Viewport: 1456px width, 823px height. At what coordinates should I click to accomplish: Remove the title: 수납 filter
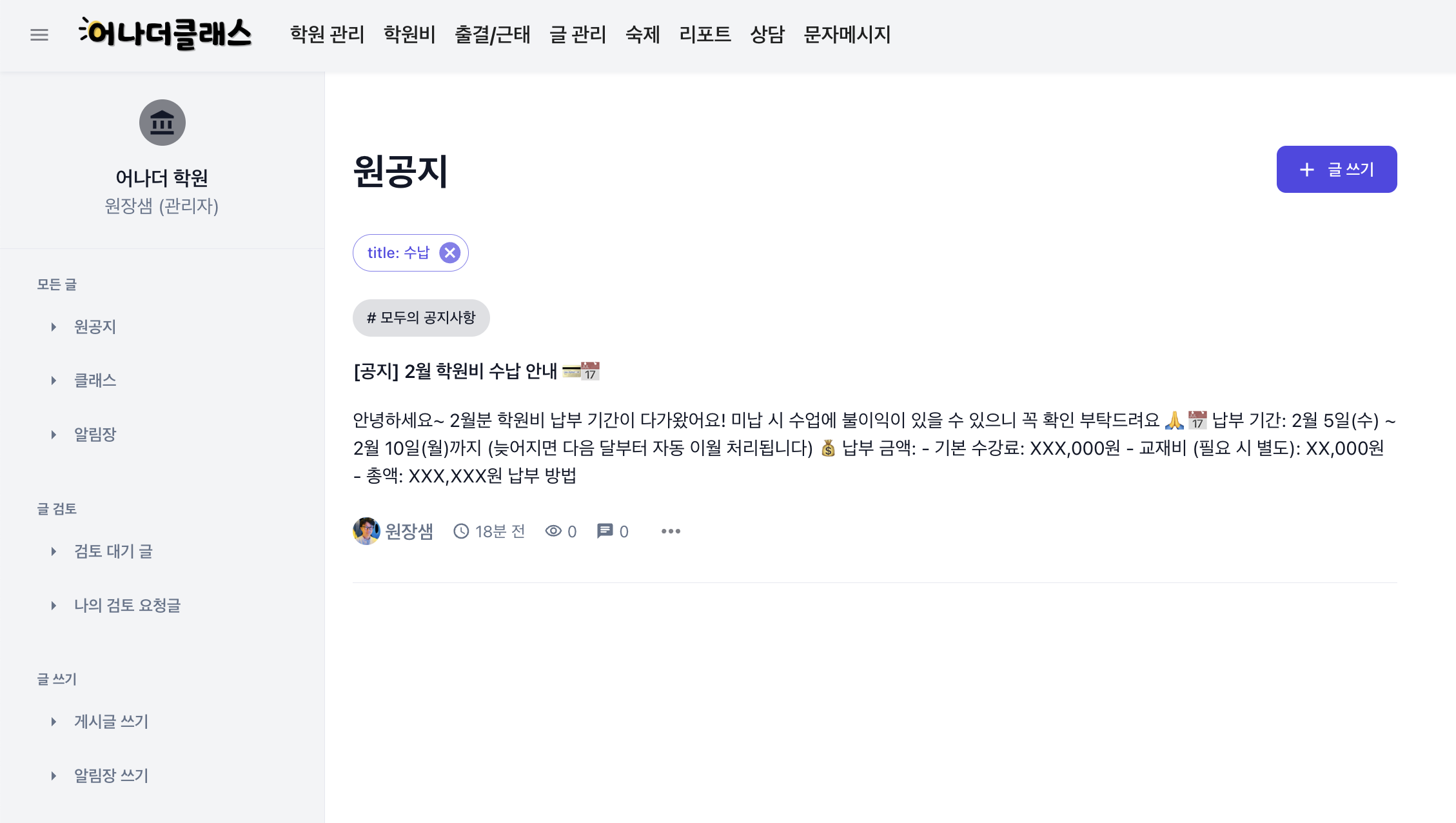(x=450, y=253)
